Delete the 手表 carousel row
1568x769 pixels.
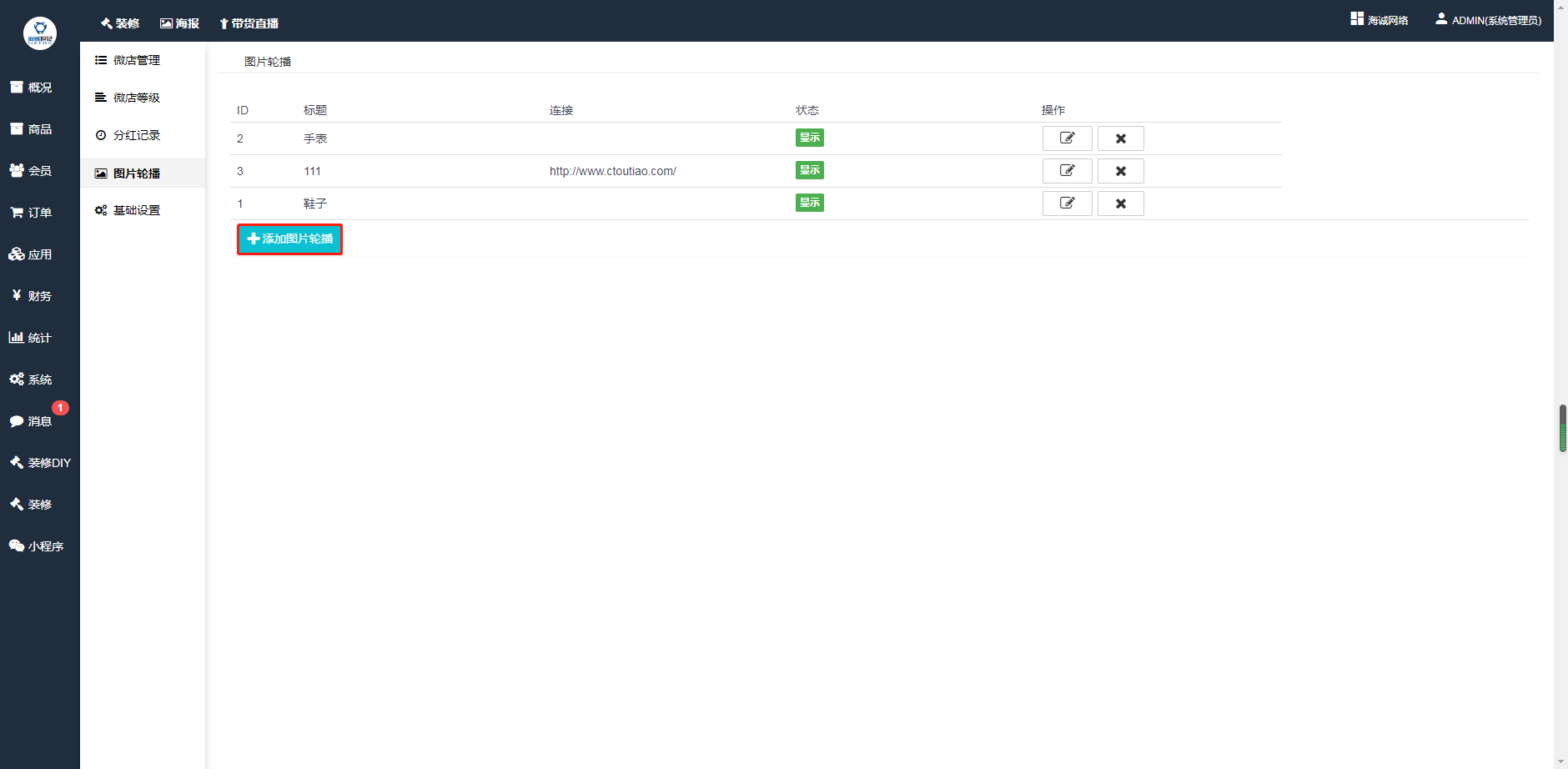pos(1121,138)
